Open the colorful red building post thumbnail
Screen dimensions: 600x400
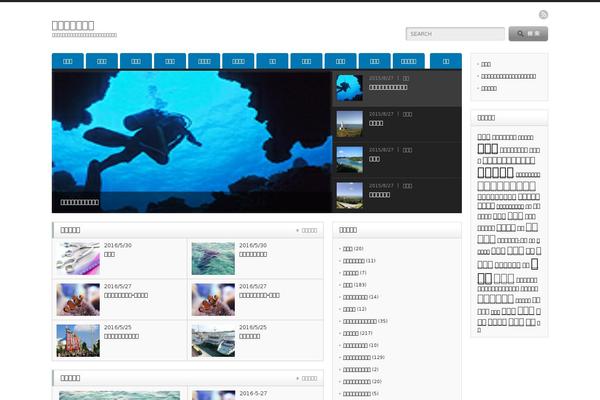point(78,341)
